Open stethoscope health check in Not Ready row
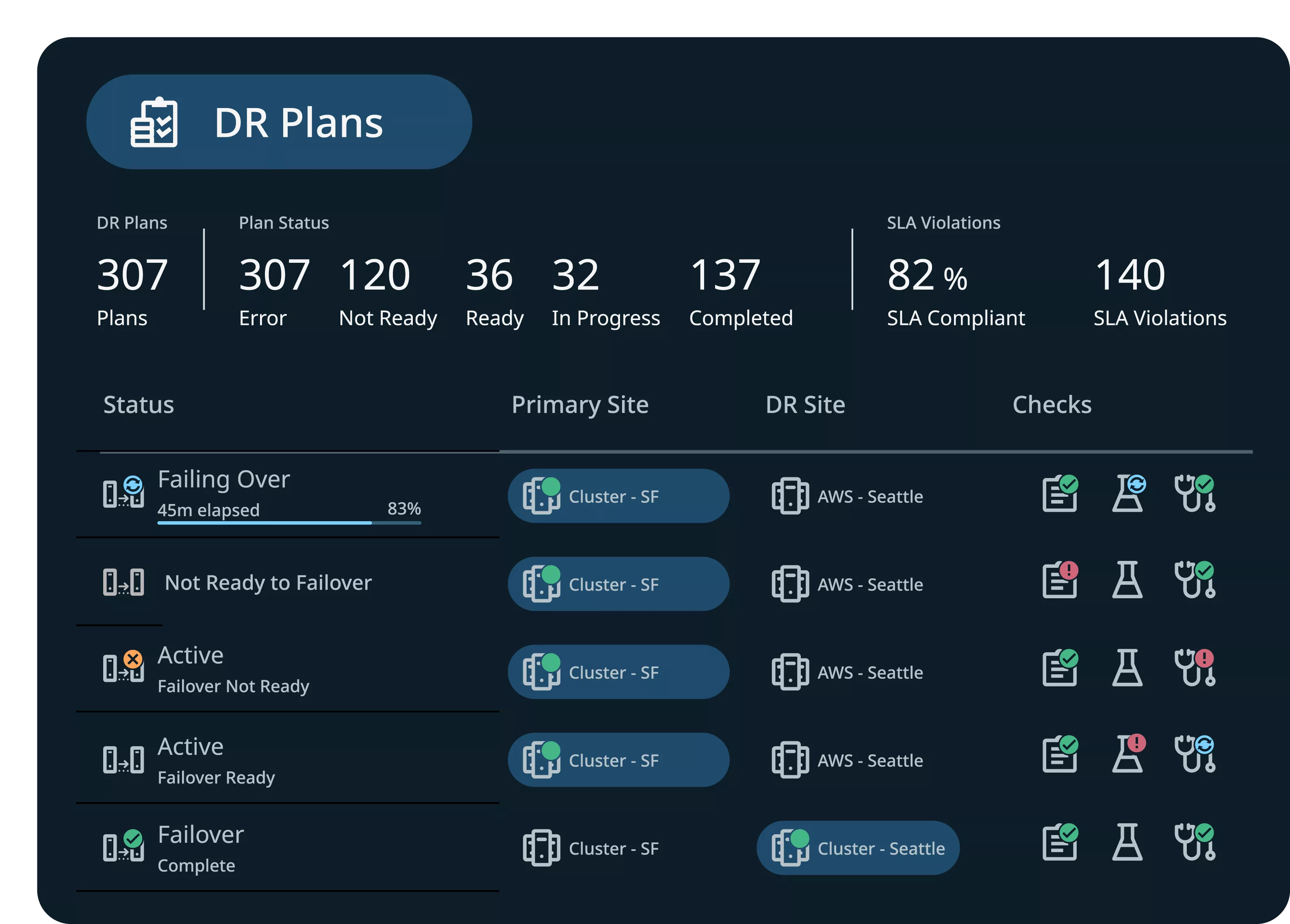1290x924 pixels. click(x=1195, y=580)
